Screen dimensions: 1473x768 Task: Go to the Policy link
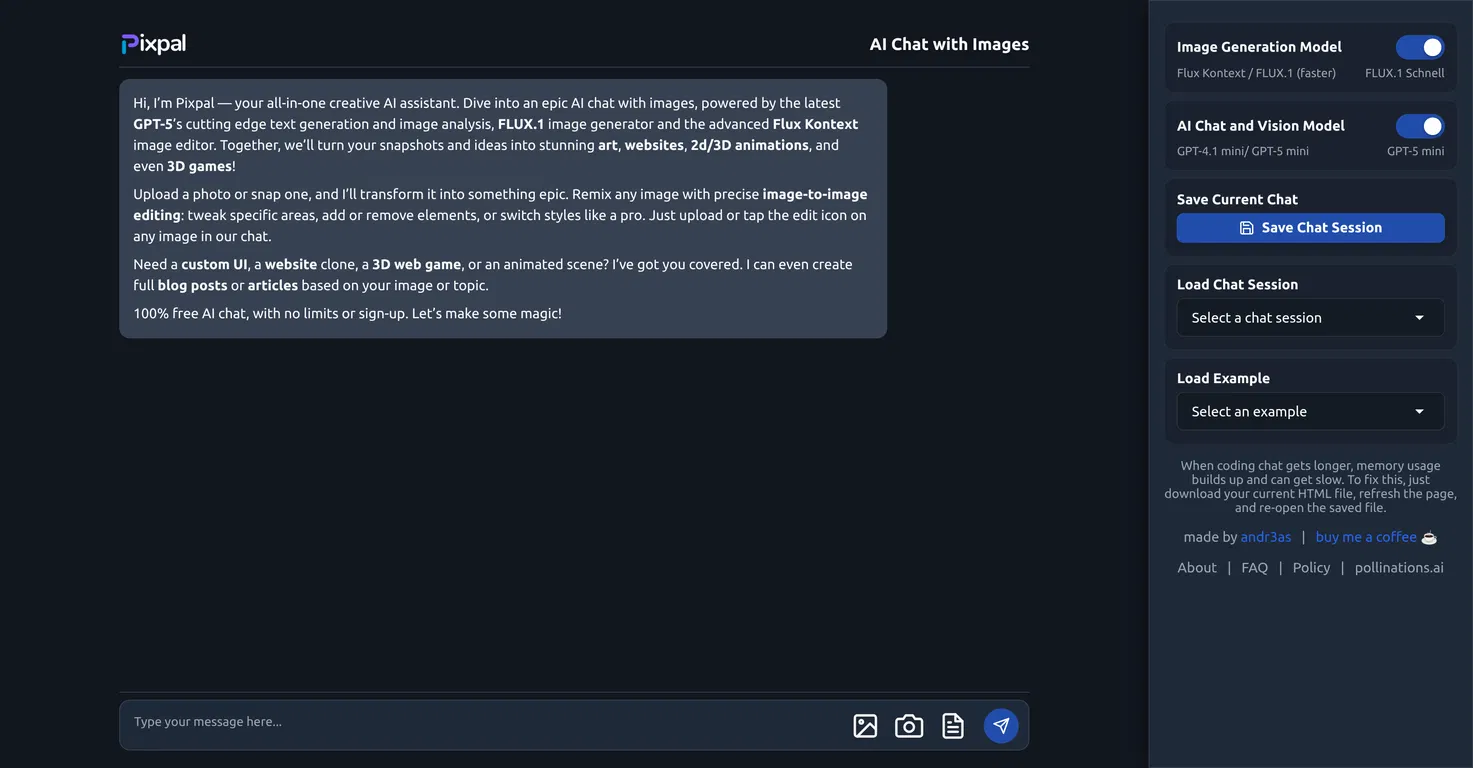point(1311,568)
